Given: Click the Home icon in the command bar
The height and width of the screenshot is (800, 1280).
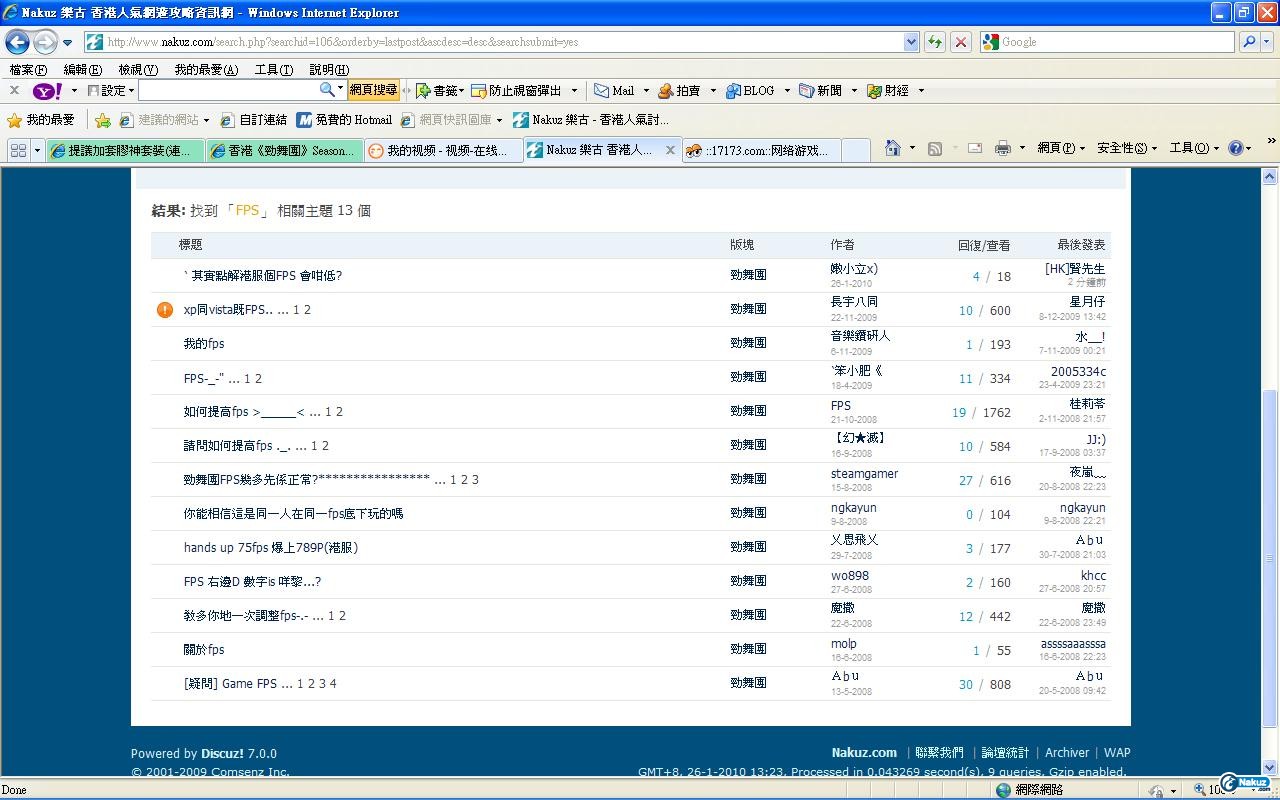Looking at the screenshot, I should pos(893,148).
